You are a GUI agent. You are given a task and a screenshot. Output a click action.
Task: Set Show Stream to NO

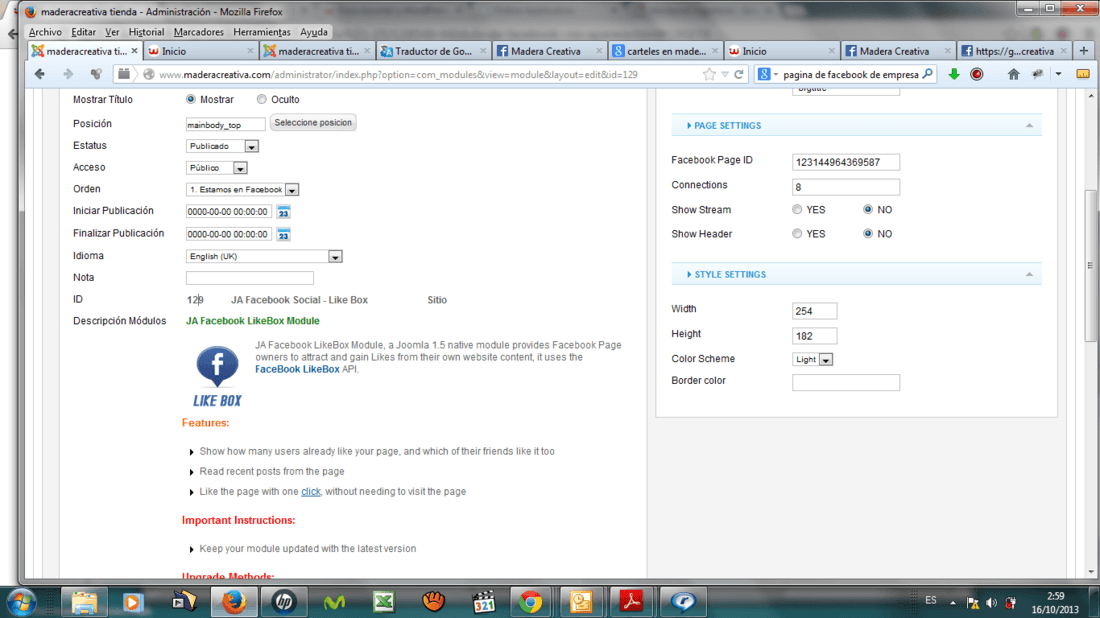click(868, 209)
